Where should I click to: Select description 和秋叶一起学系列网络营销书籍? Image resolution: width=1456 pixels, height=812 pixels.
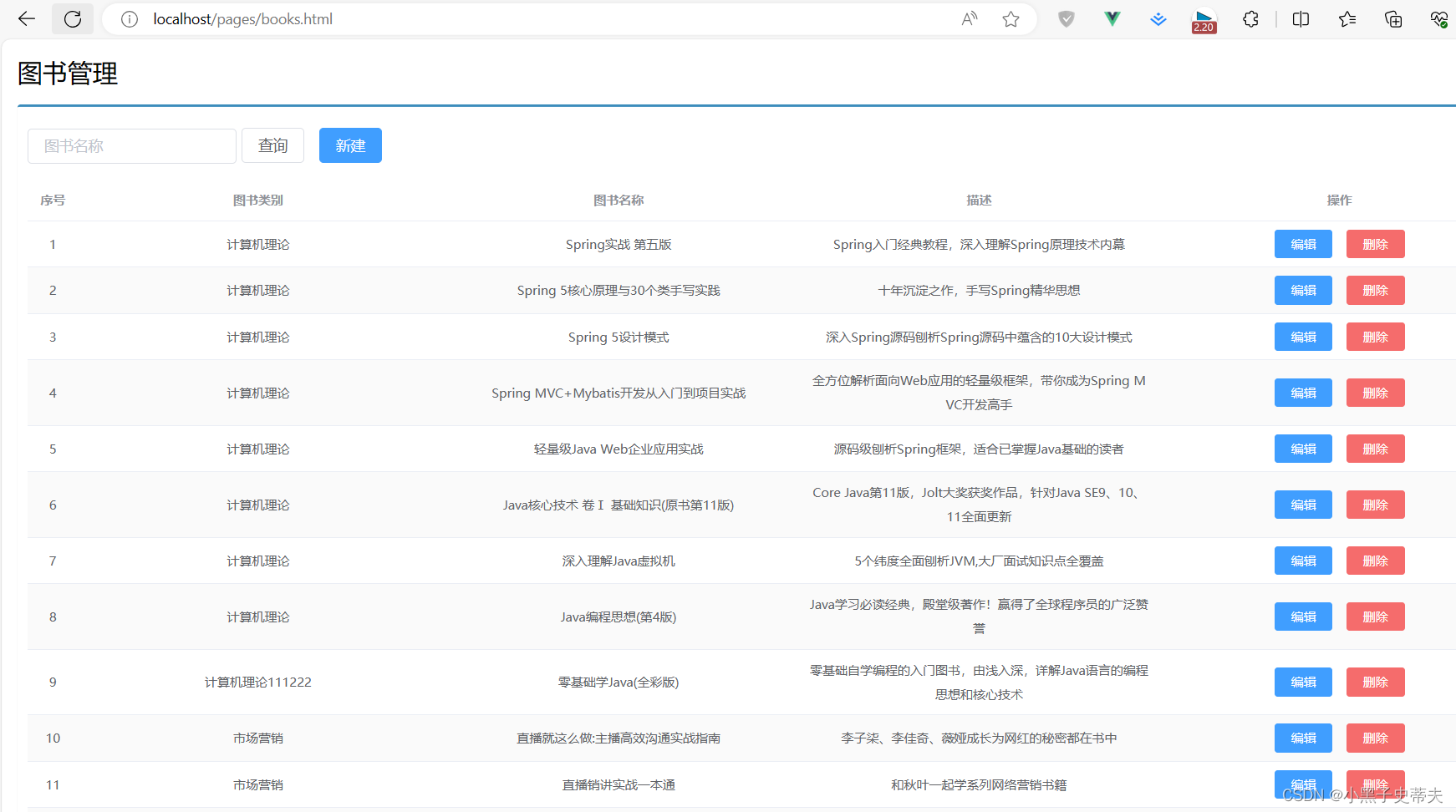(x=979, y=784)
